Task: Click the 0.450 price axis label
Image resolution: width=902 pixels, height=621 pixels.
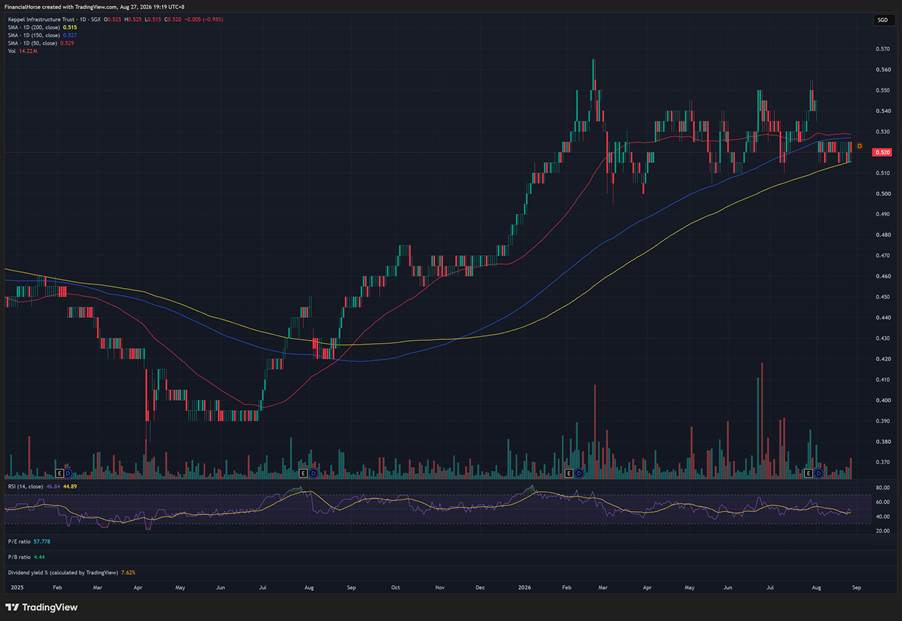Action: pyautogui.click(x=882, y=297)
